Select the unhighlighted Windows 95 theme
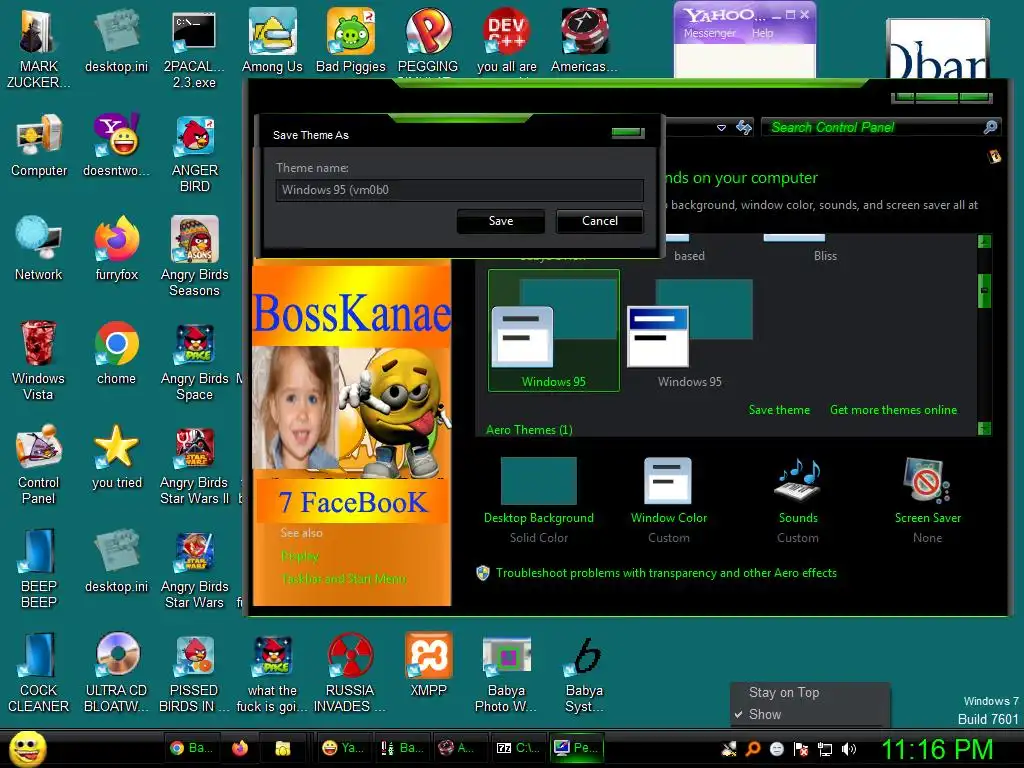Viewport: 1024px width, 768px height. click(690, 334)
